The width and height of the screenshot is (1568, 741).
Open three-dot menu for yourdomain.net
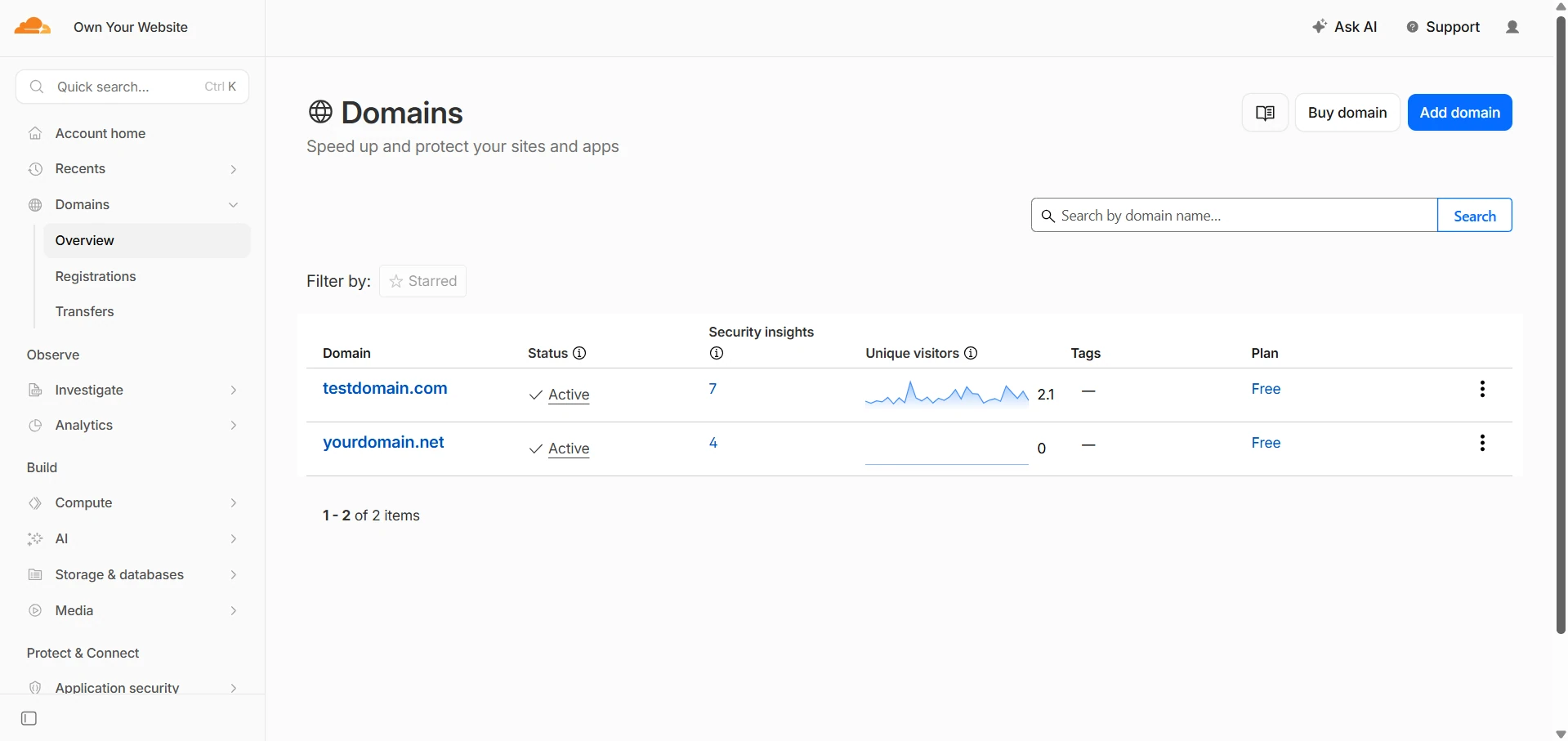coord(1482,443)
